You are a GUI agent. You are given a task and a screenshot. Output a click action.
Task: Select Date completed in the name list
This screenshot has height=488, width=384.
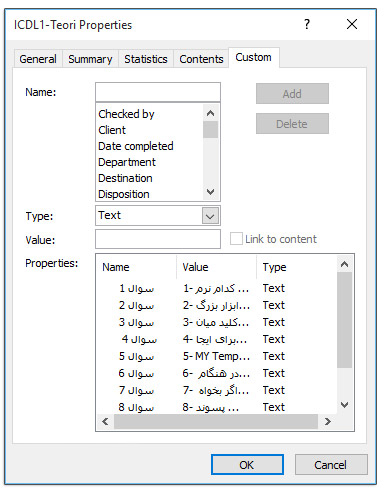coord(136,146)
